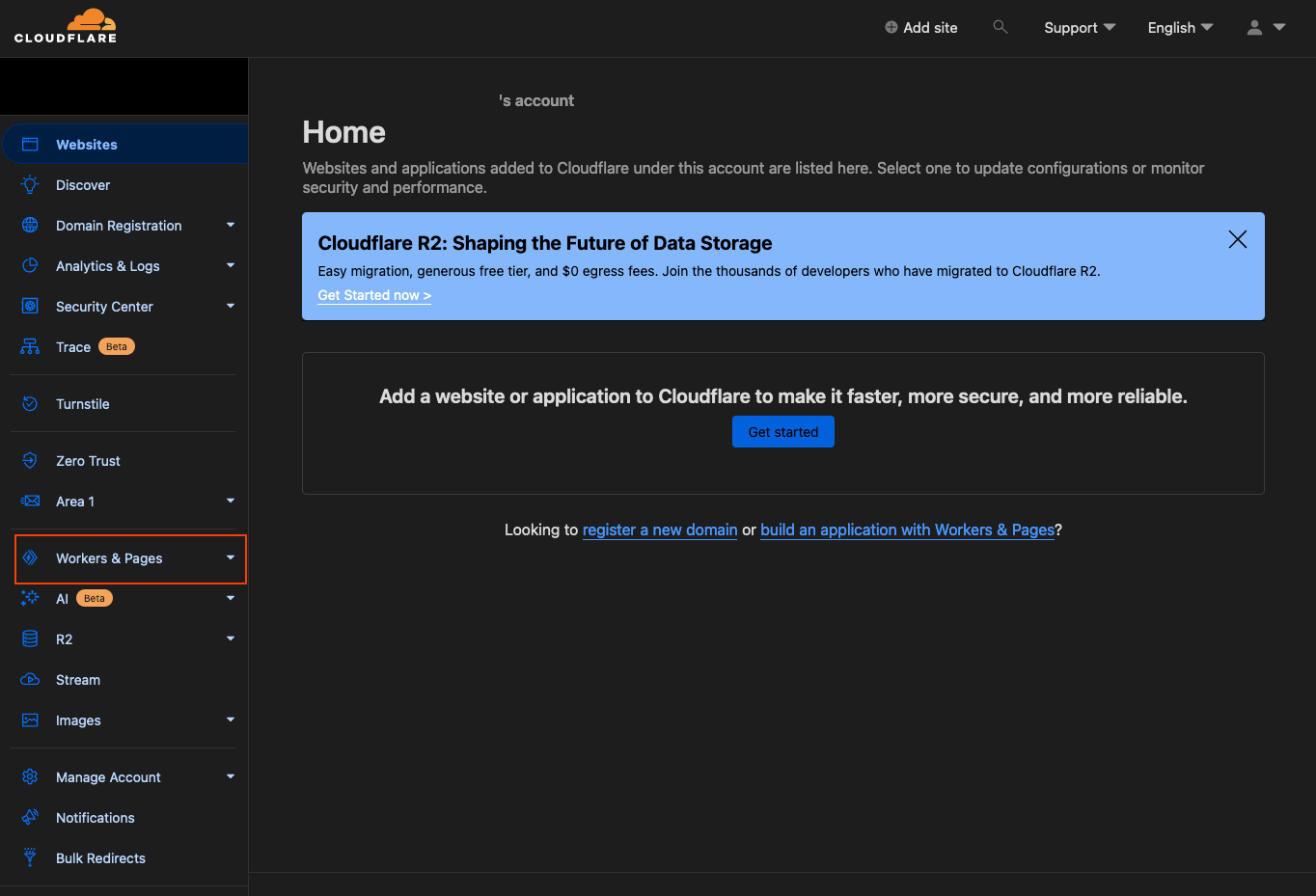Follow build an application with Workers & Pages link

coord(907,529)
